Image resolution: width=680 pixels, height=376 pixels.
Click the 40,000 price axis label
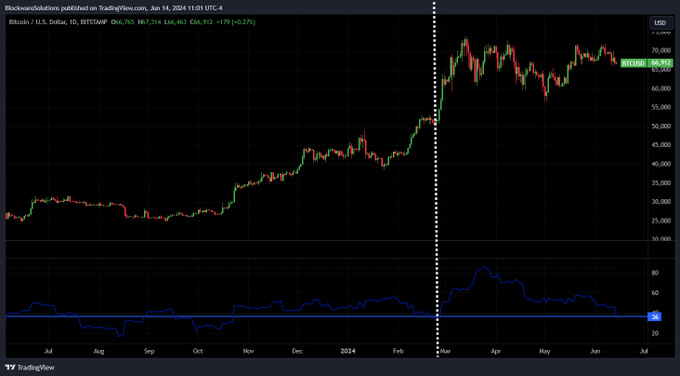[661, 164]
